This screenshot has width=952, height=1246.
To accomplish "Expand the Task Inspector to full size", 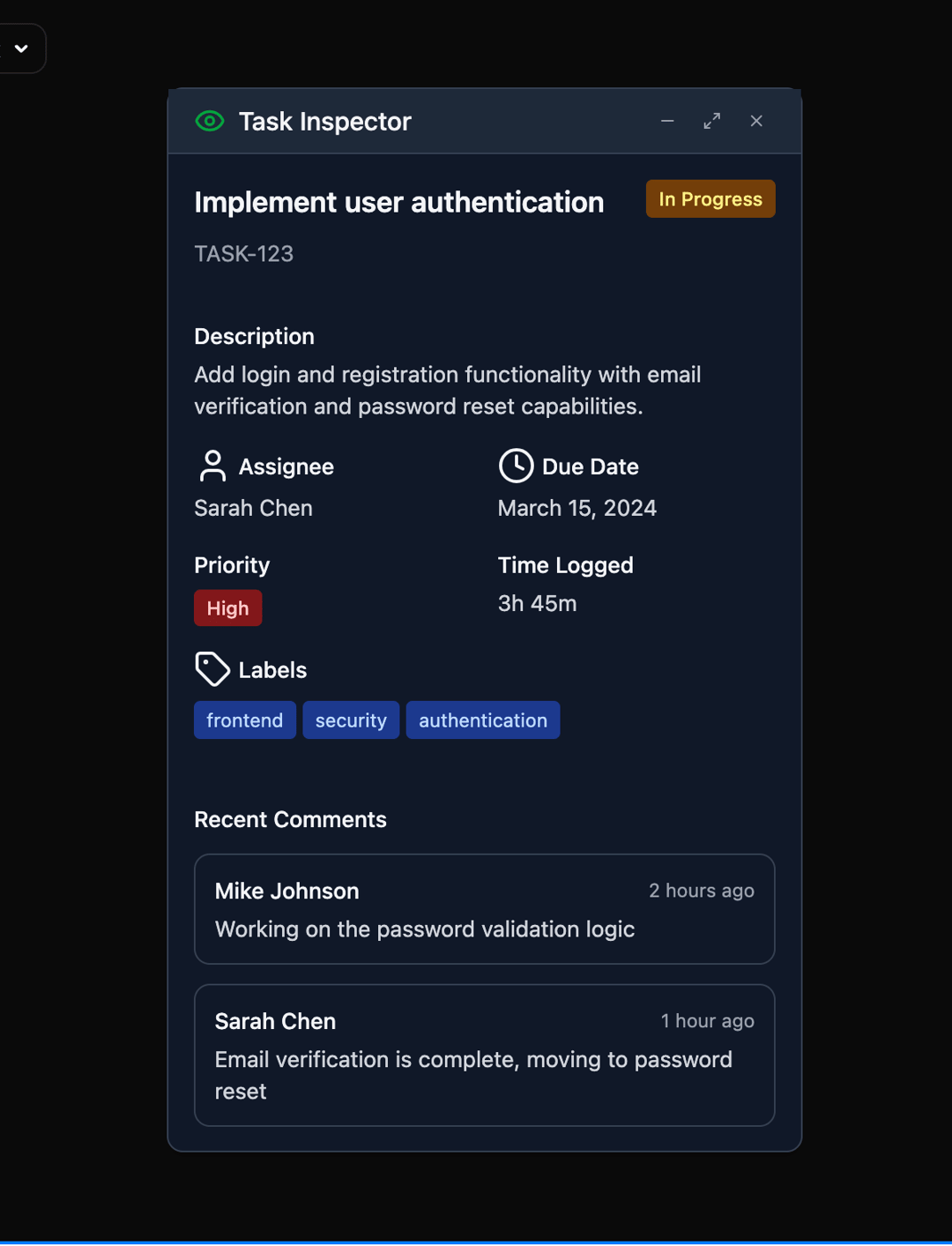I will [x=712, y=121].
